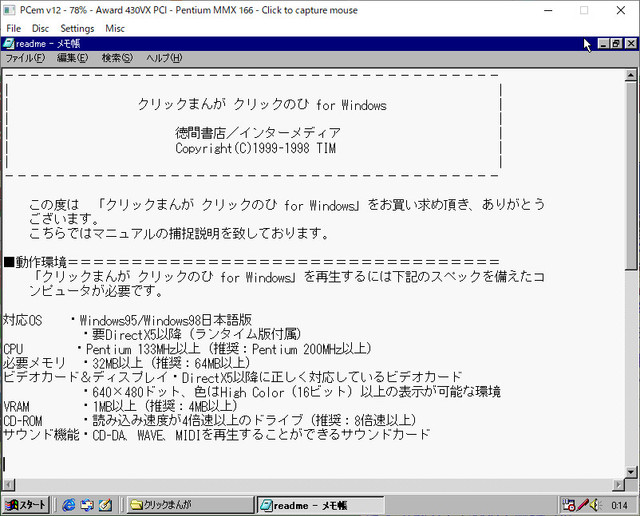The image size is (640, 516).
Task: Open Notepad ファイル(F) menu
Action: [x=25, y=58]
